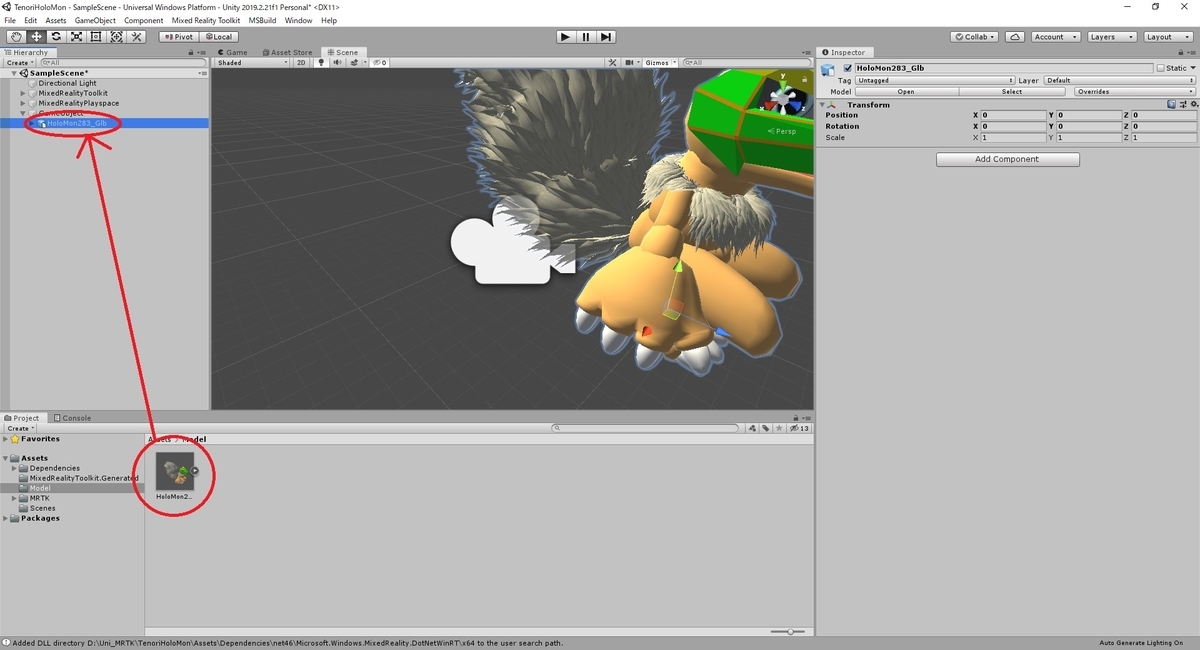Select the Scenes folder in Project
The height and width of the screenshot is (650, 1200).
point(43,508)
